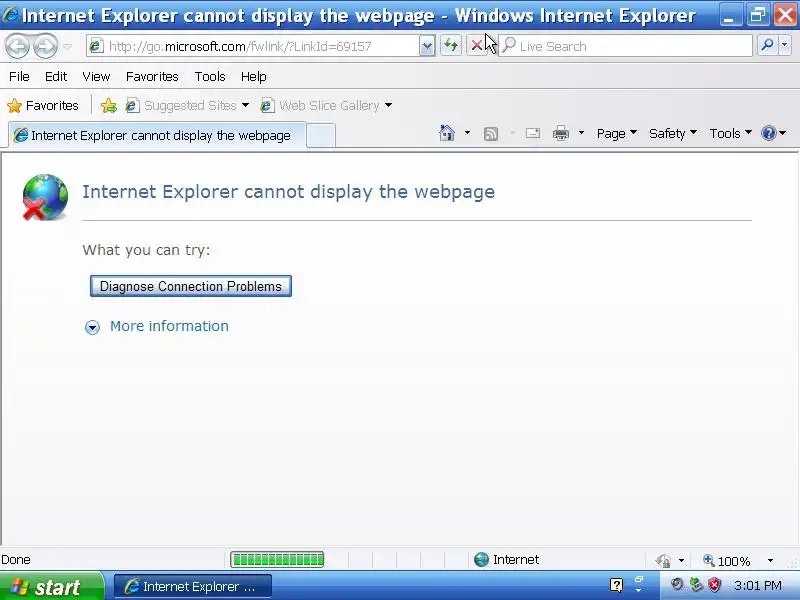800x600 pixels.
Task: Click the More information link
Action: pos(169,326)
